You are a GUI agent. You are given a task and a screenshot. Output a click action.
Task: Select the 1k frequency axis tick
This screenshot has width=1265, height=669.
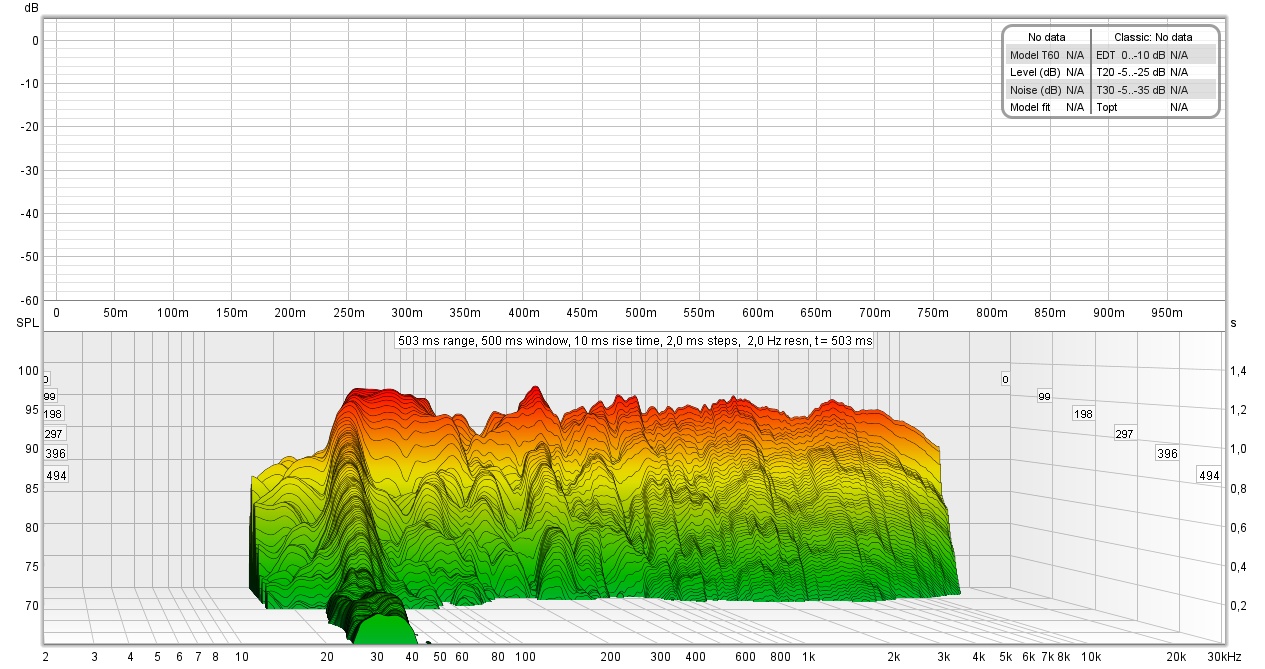click(808, 657)
